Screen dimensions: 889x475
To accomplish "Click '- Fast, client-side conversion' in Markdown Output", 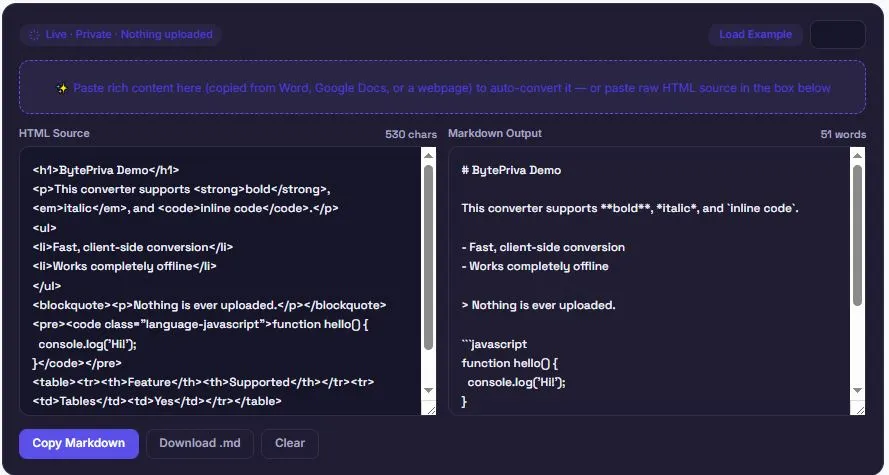I will pyautogui.click(x=543, y=247).
